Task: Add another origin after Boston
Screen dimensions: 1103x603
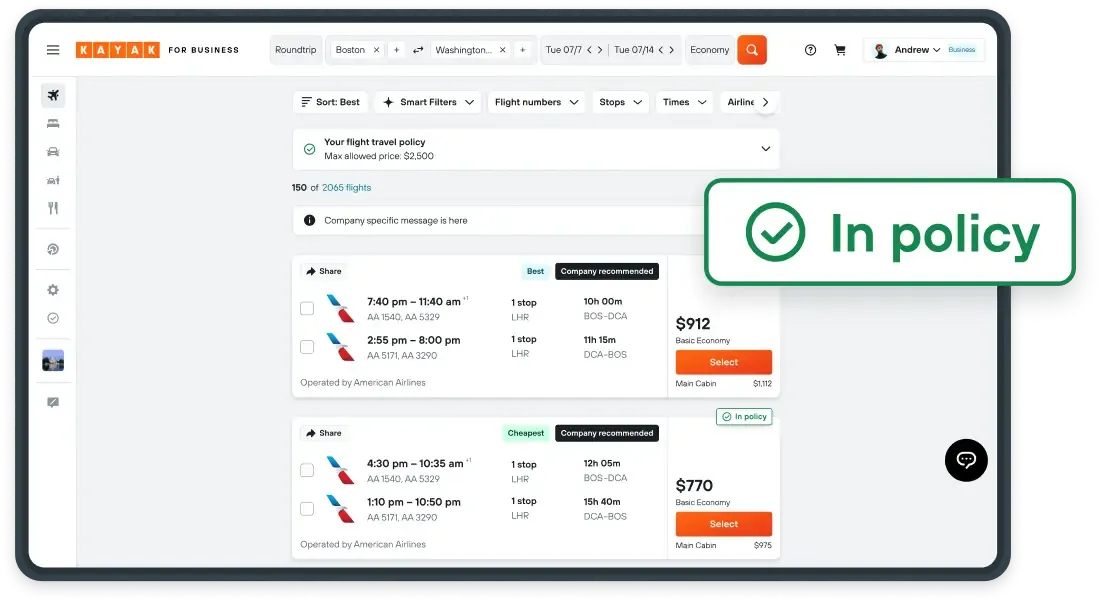Action: pyautogui.click(x=396, y=50)
